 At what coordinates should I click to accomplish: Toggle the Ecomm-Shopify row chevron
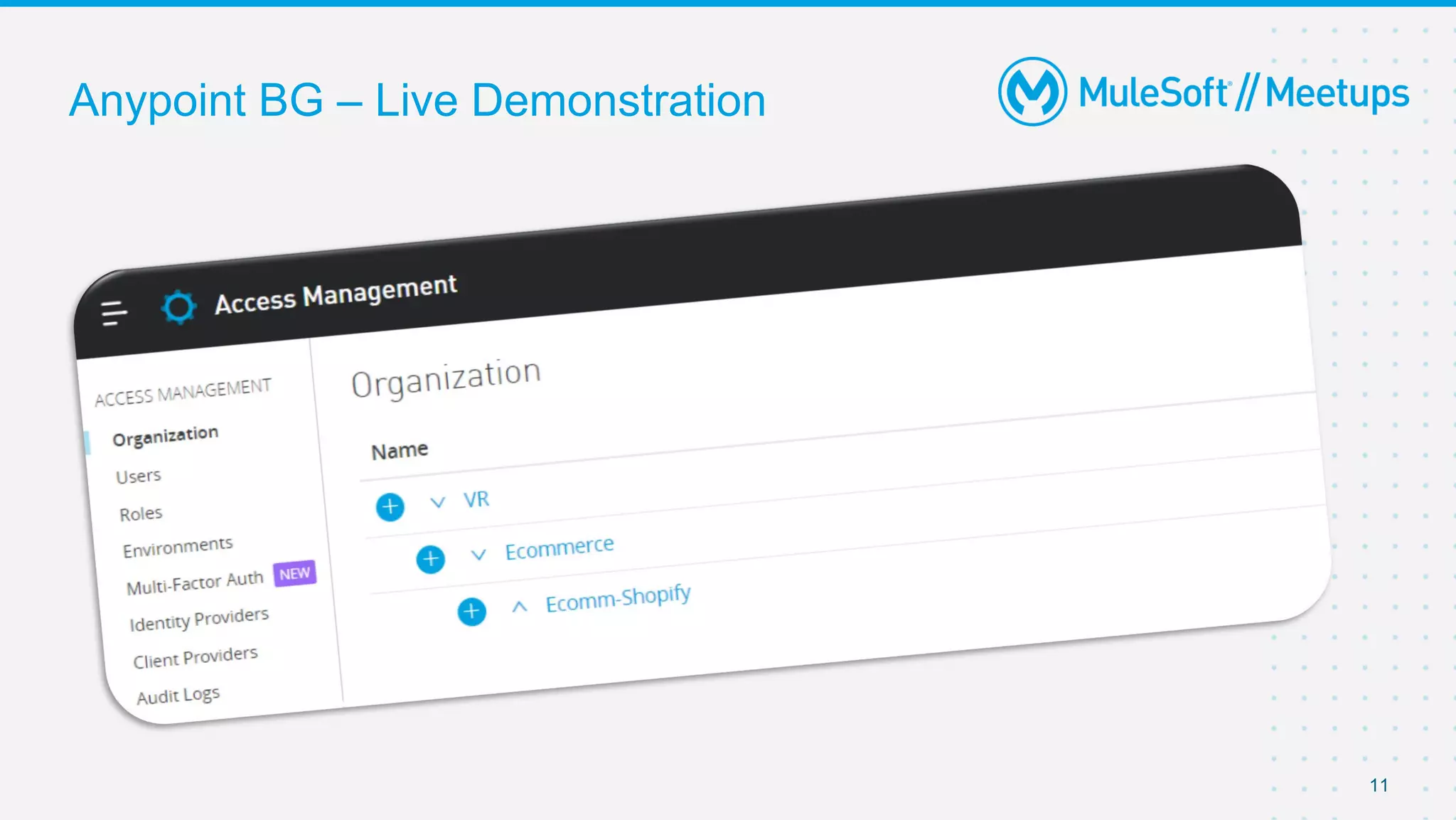[520, 606]
